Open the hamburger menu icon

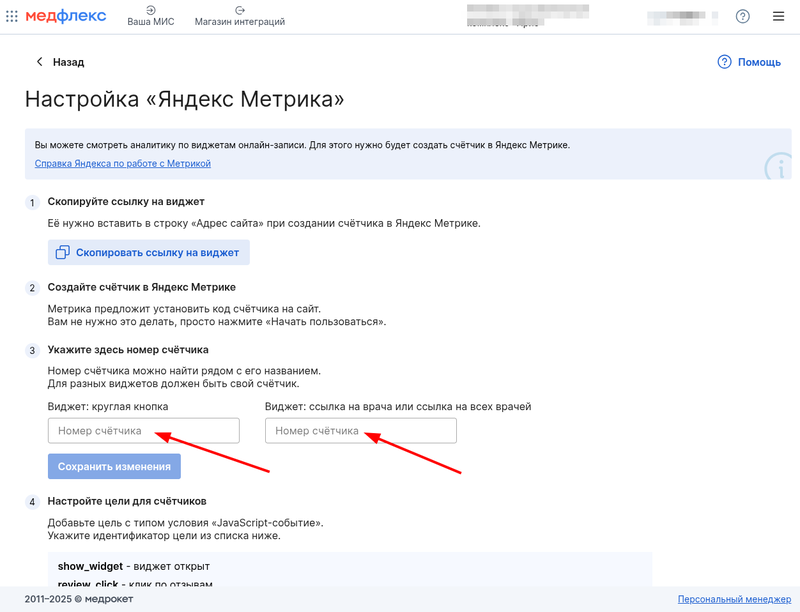(x=779, y=16)
